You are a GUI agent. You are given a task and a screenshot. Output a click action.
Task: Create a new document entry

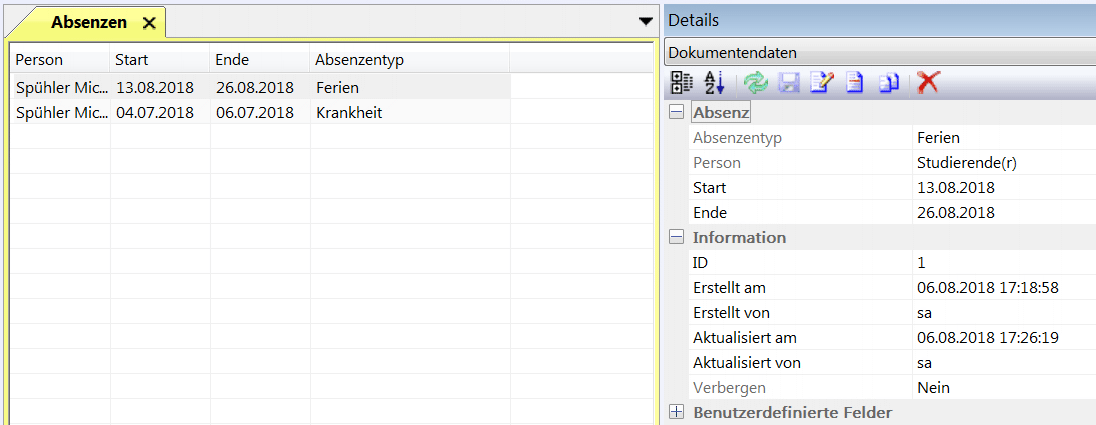pyautogui.click(x=854, y=84)
